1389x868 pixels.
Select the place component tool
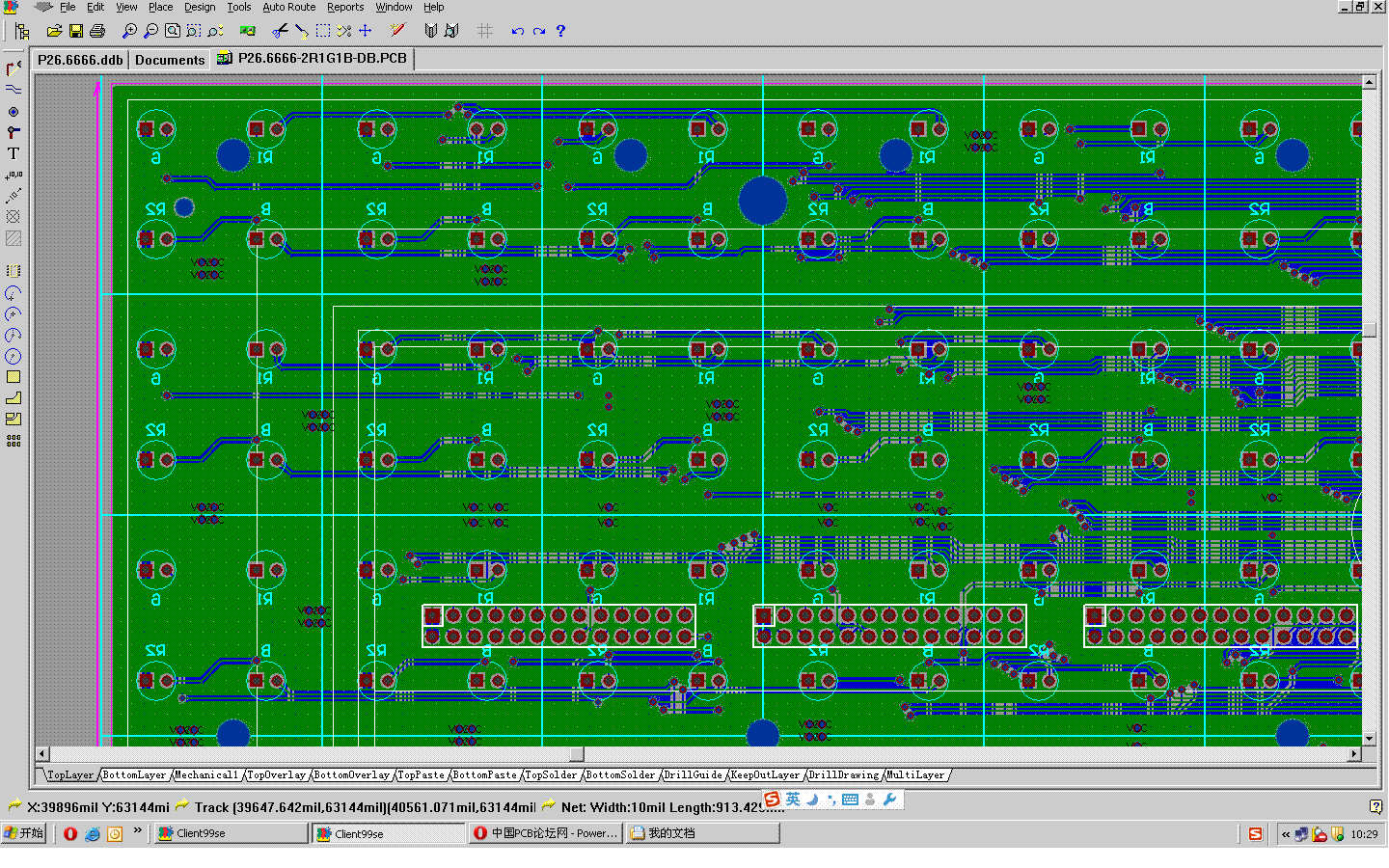point(14,271)
